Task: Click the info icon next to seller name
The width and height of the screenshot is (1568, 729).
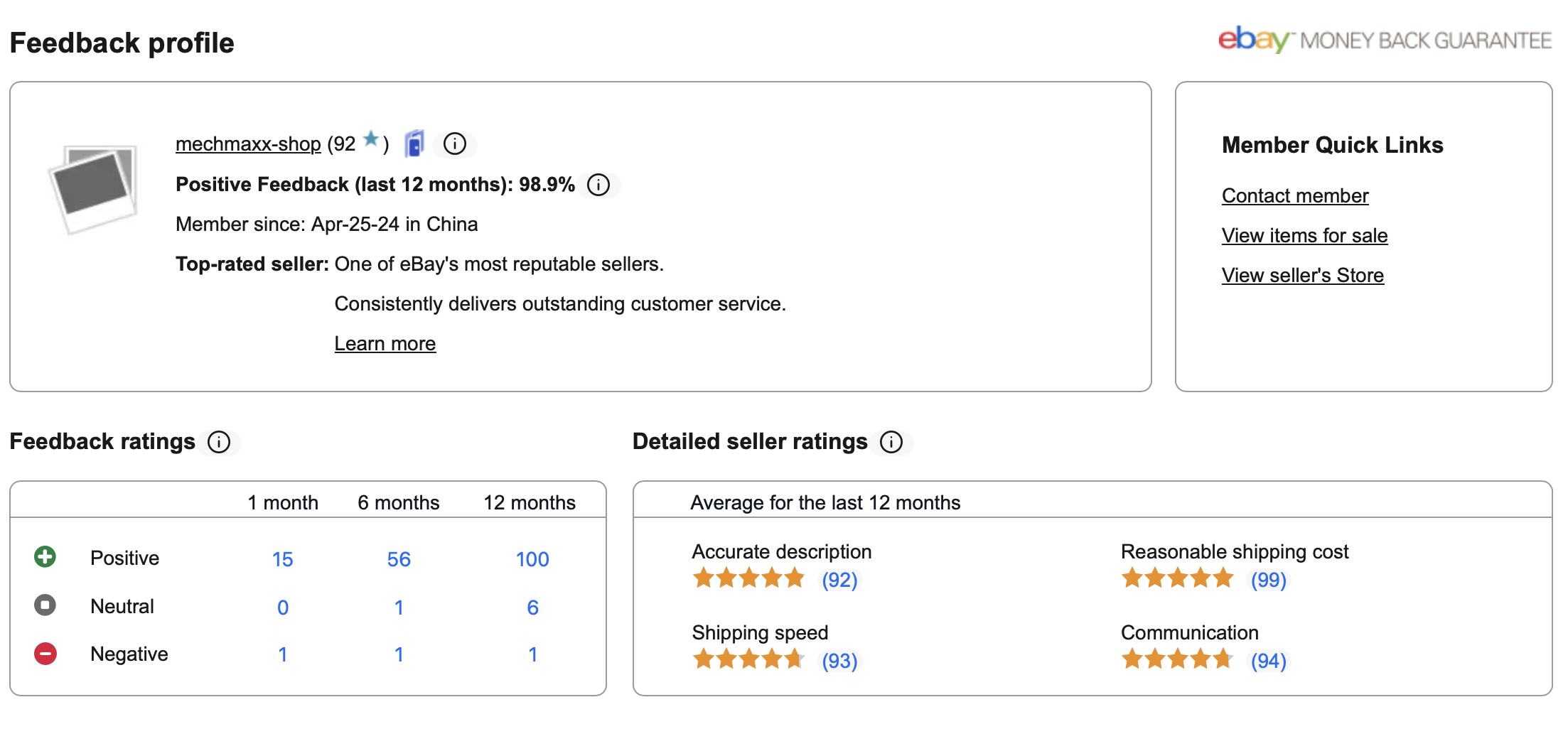Action: pyautogui.click(x=455, y=144)
